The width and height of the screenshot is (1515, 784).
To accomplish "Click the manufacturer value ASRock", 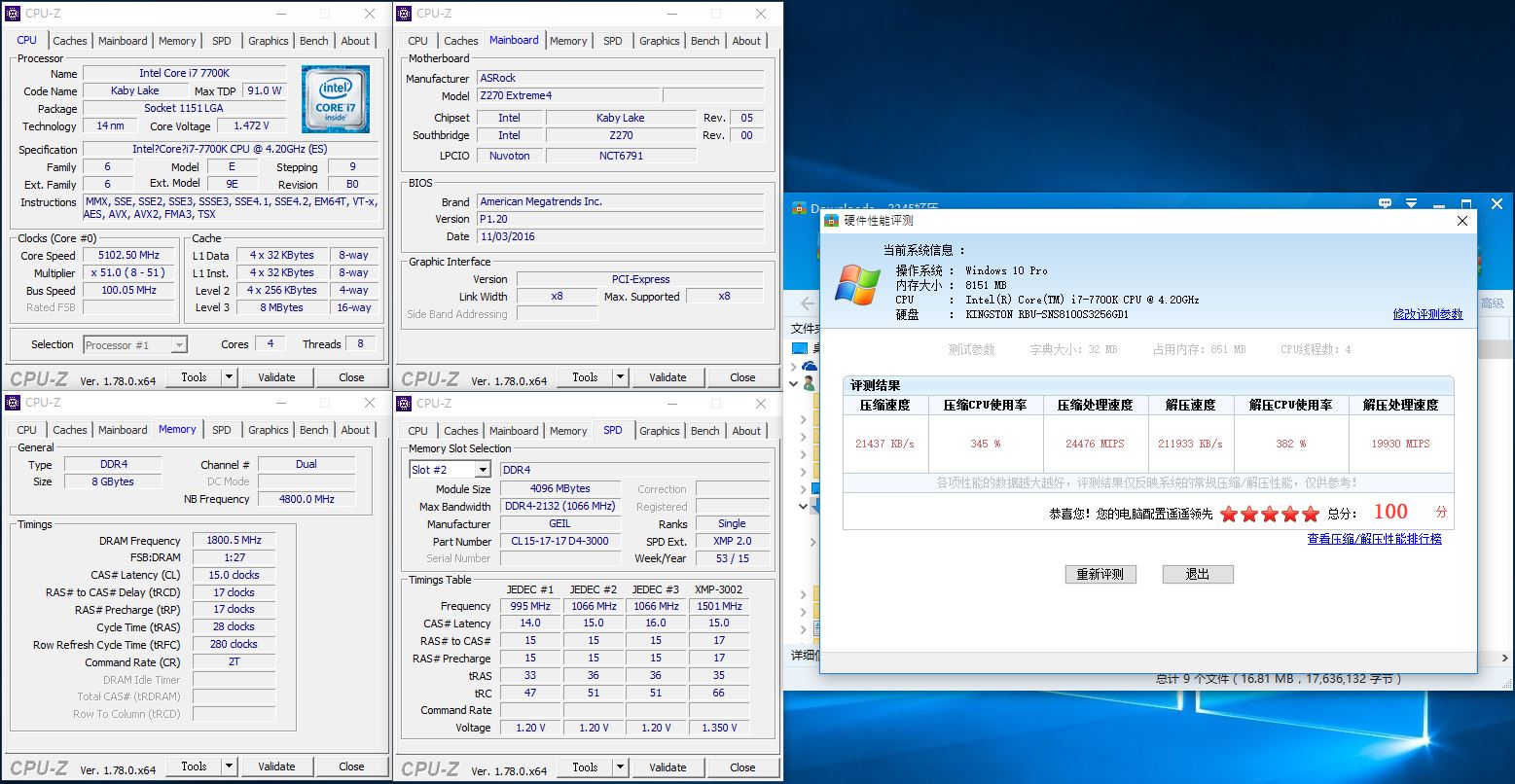I will pos(620,78).
